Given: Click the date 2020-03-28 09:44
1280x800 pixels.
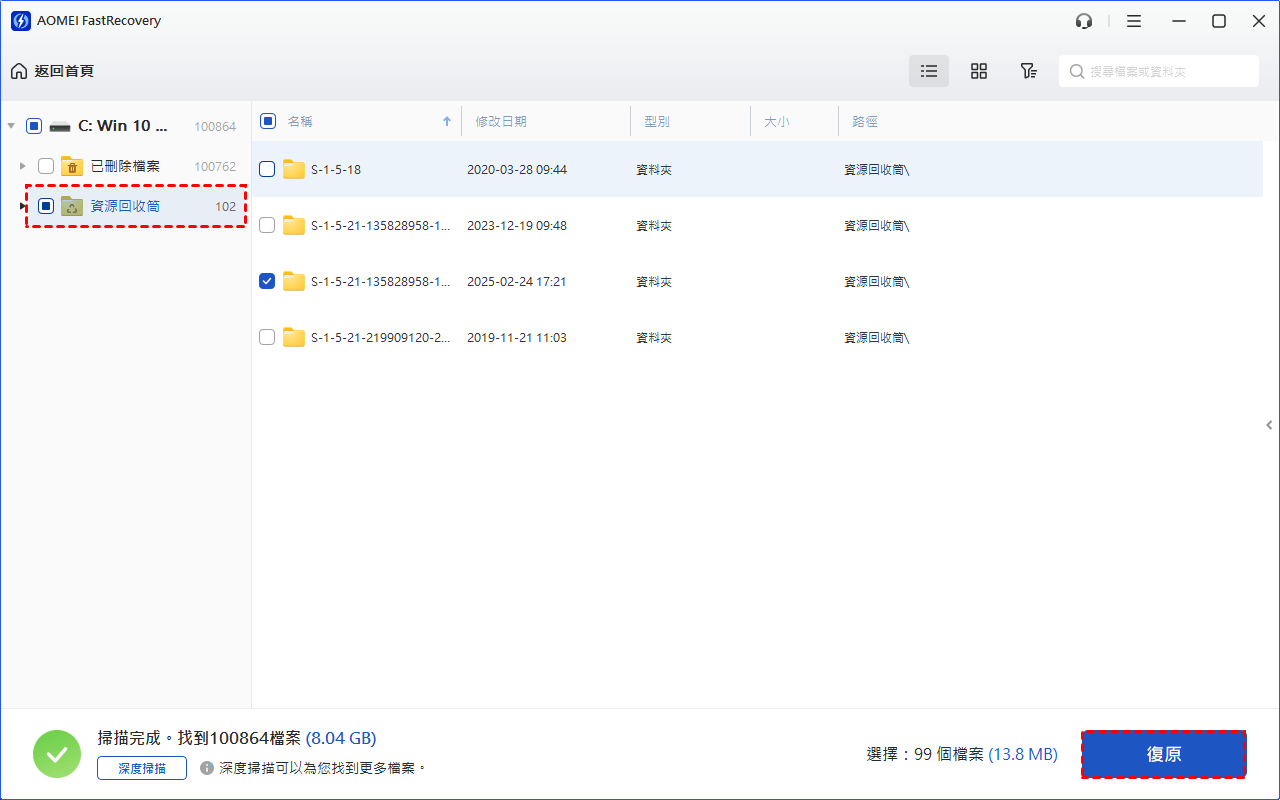Looking at the screenshot, I should [517, 169].
